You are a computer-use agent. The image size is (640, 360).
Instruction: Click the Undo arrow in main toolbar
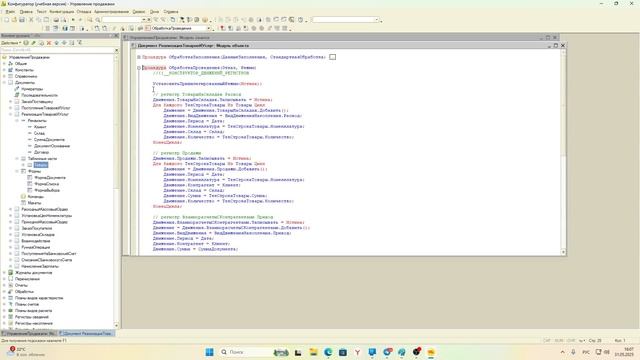point(73,20)
